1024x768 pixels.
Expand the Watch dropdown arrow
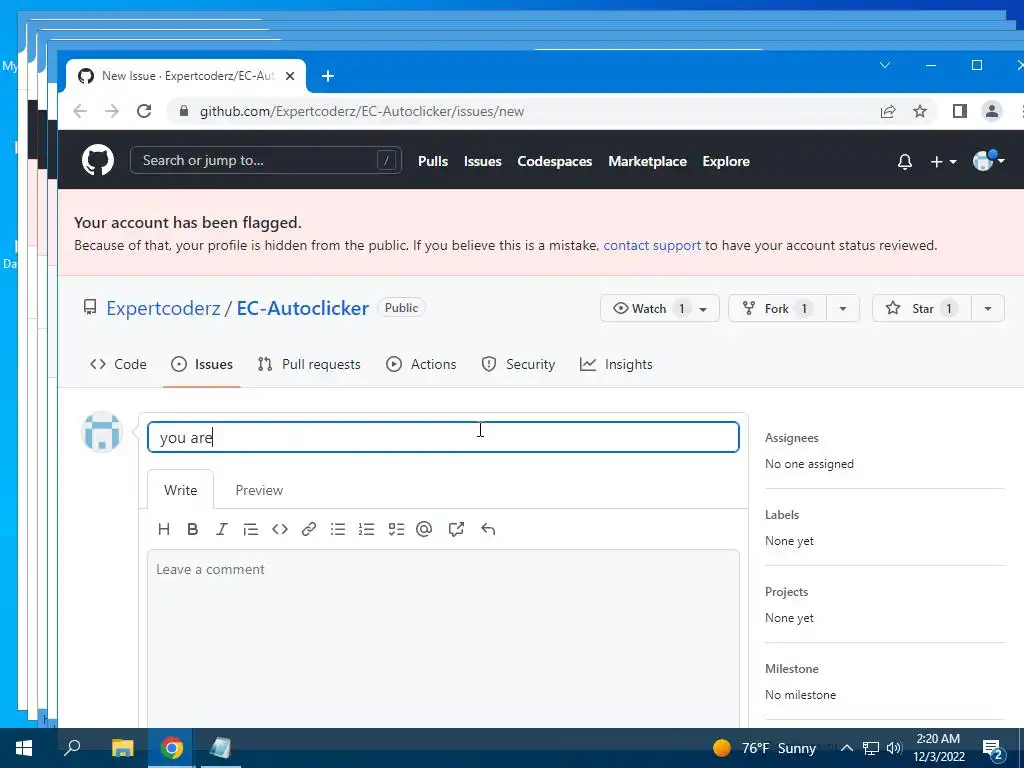pyautogui.click(x=703, y=309)
